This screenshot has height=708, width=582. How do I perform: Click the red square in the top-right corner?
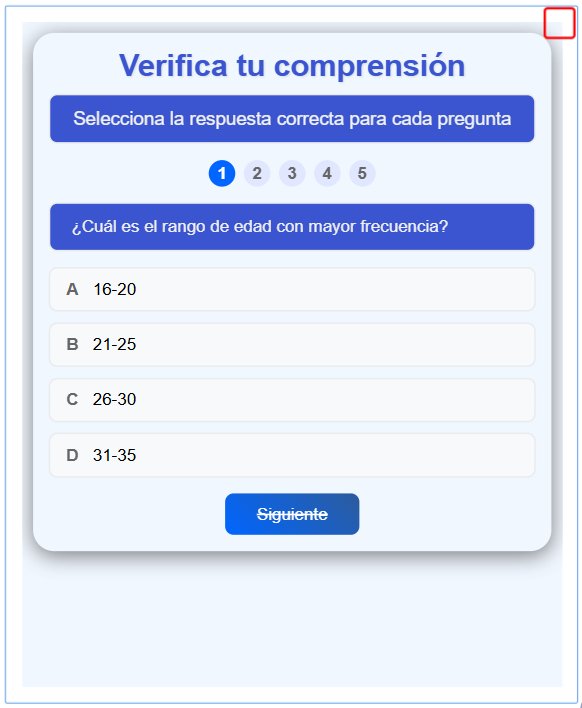click(559, 23)
